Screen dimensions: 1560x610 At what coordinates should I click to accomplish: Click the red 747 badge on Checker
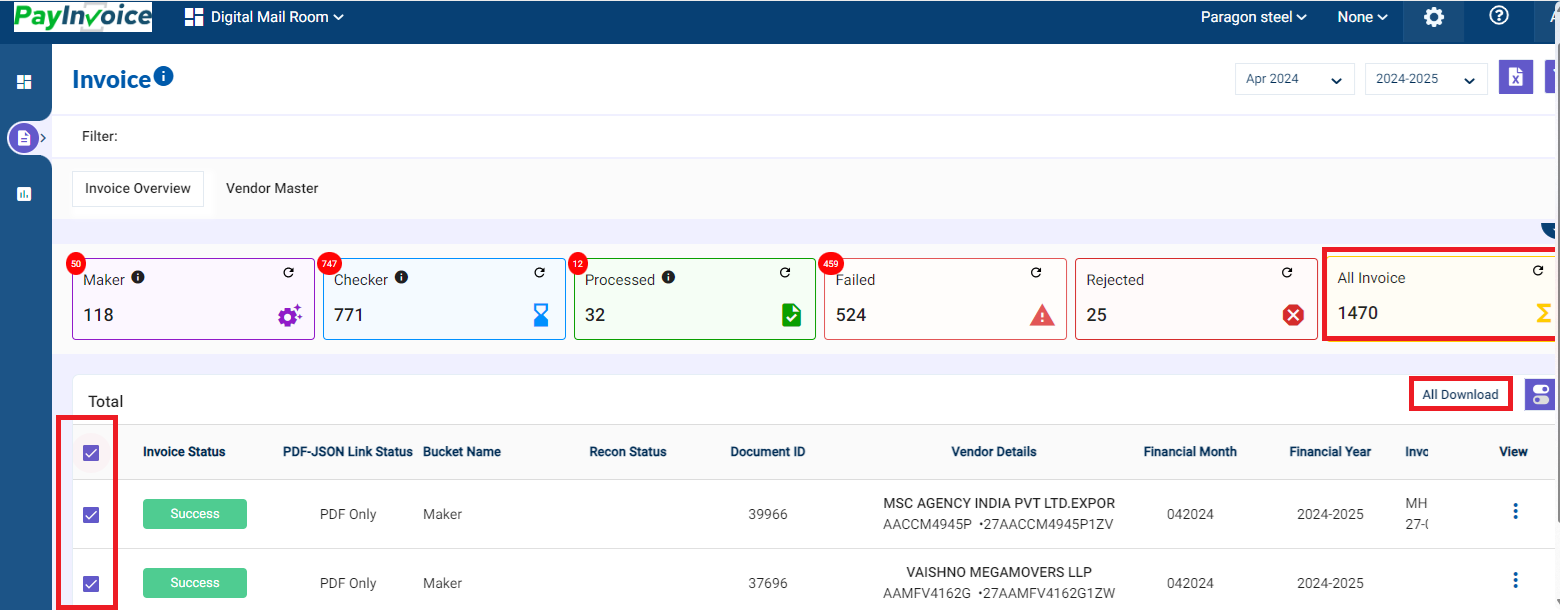pyautogui.click(x=329, y=264)
